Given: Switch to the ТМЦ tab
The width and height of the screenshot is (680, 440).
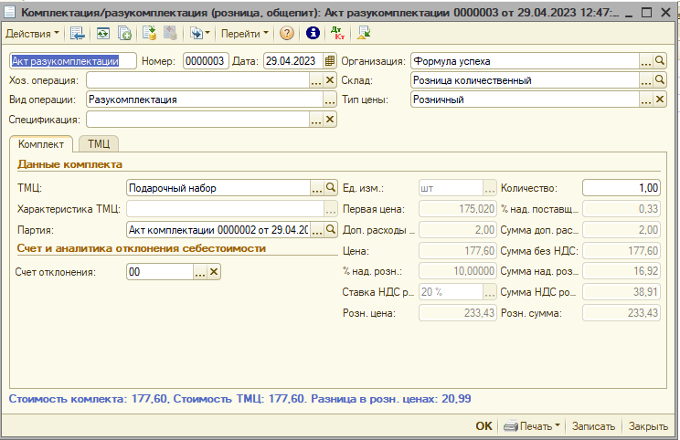Looking at the screenshot, I should (x=98, y=144).
